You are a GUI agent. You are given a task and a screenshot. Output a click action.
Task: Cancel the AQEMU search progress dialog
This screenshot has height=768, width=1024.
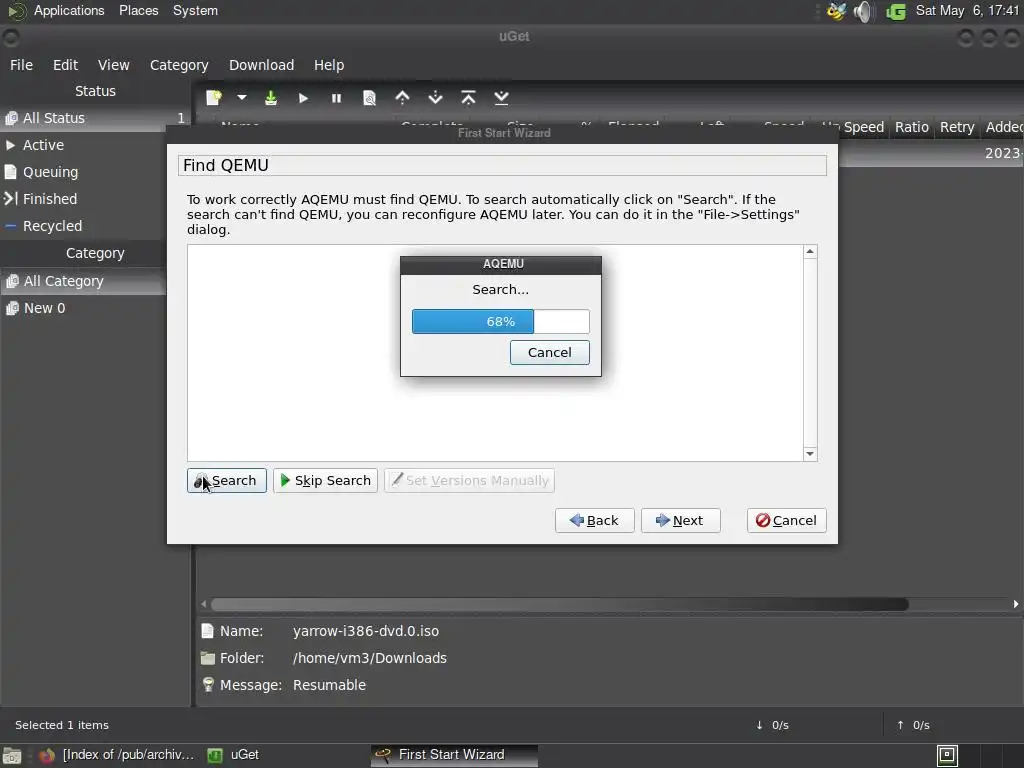click(549, 353)
